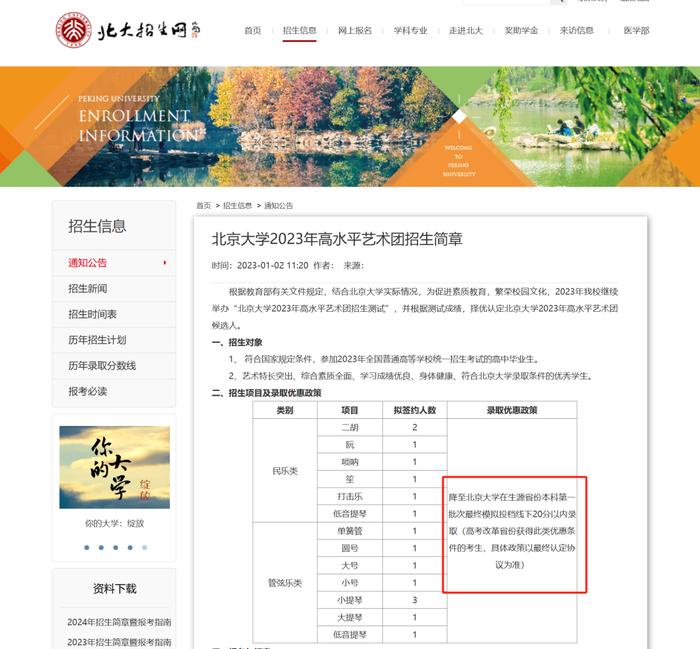This screenshot has height=649, width=700.
Task: Open the 2024年招生简章暨报考指南 download link
Action: 119,622
